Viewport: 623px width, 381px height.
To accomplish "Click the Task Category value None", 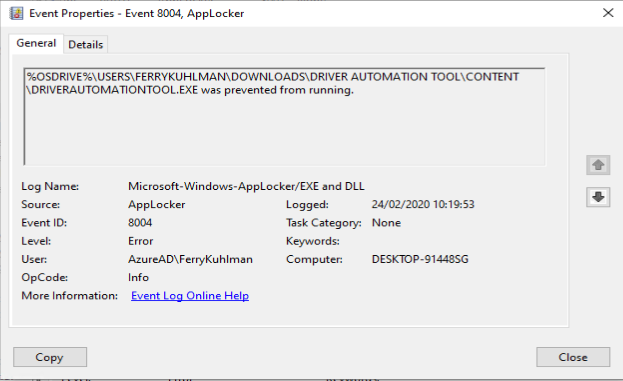I will pyautogui.click(x=386, y=222).
